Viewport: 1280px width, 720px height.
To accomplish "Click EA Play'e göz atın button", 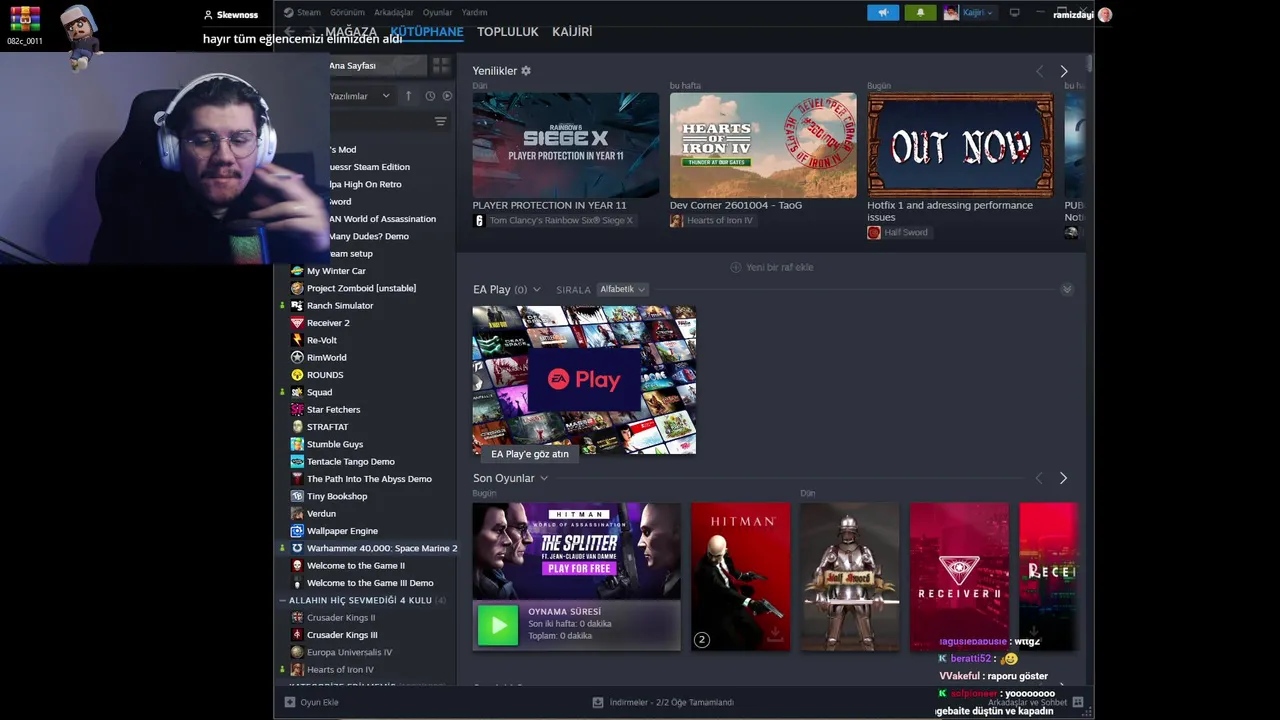I will [530, 454].
